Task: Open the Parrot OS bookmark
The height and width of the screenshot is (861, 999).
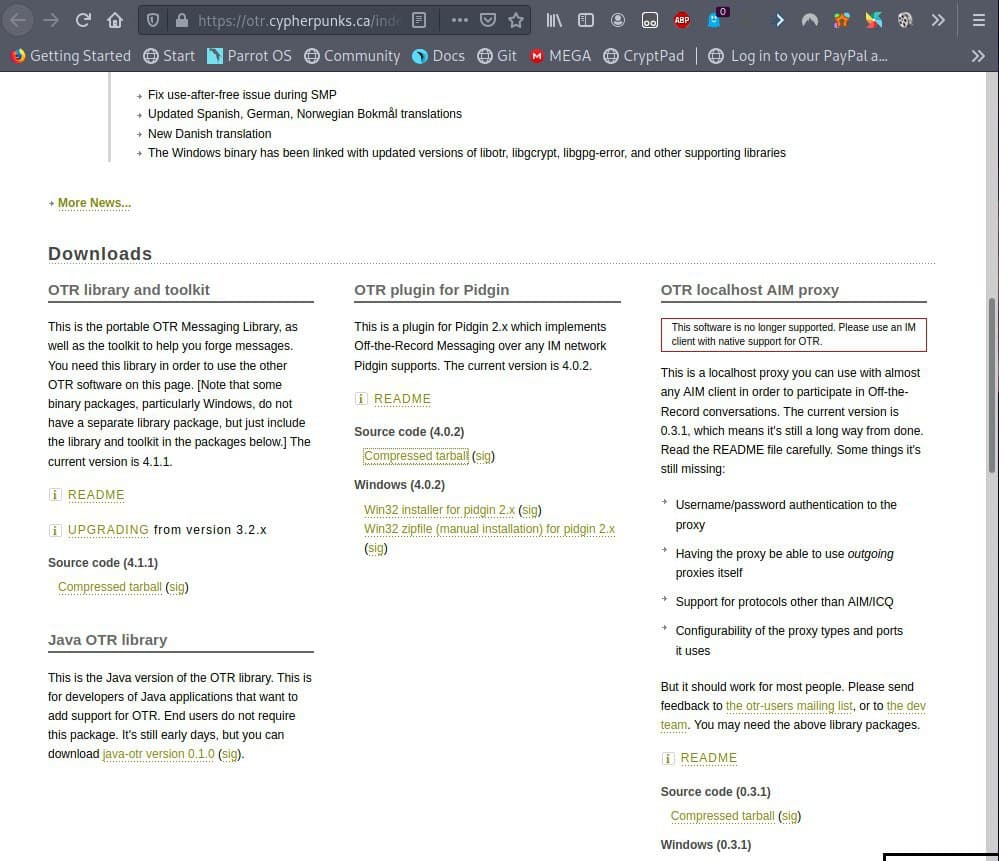Action: (248, 56)
